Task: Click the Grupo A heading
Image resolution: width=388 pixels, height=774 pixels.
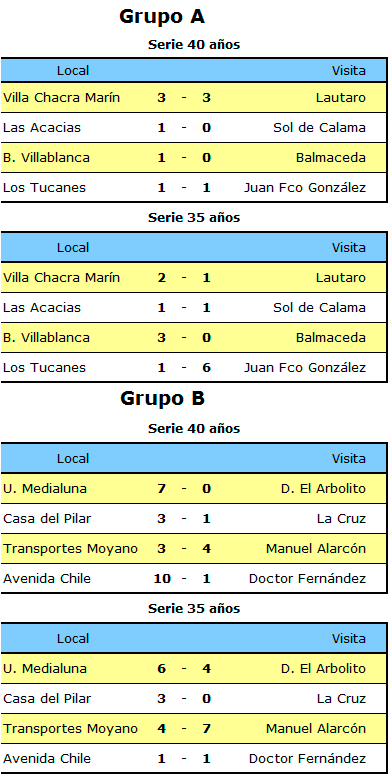Action: (x=162, y=17)
